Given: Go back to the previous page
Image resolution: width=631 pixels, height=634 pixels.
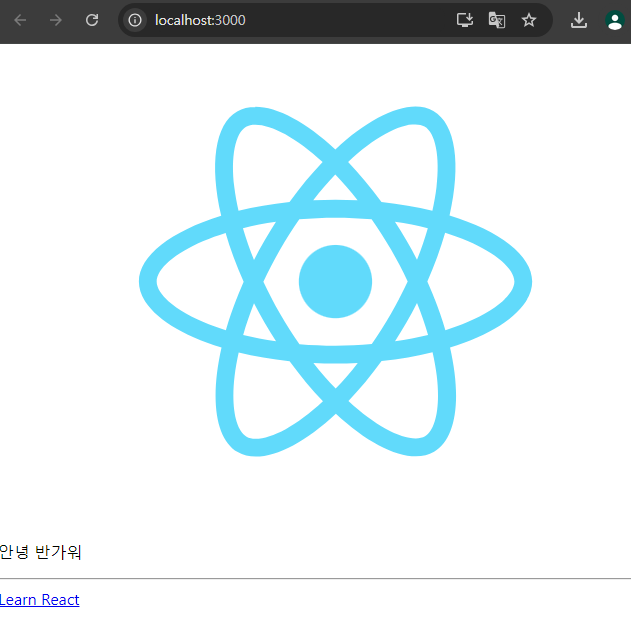Looking at the screenshot, I should tap(20, 20).
